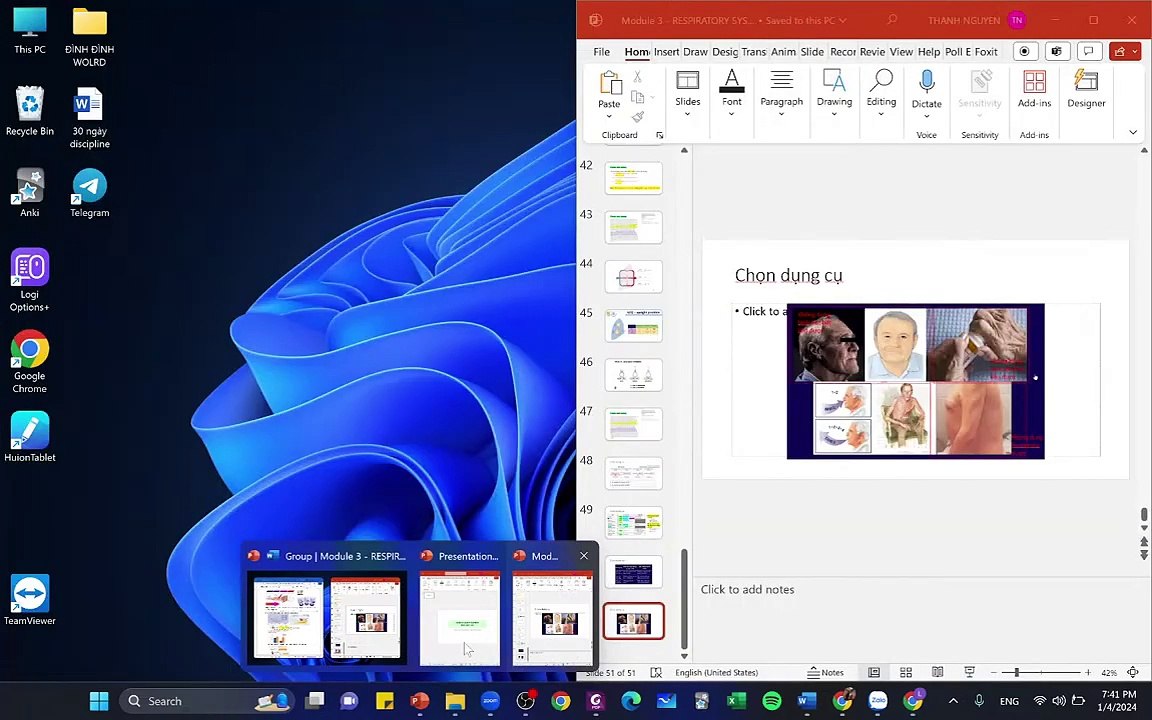The height and width of the screenshot is (720, 1152).
Task: Click Zoom in plus button
Action: coord(1088,672)
